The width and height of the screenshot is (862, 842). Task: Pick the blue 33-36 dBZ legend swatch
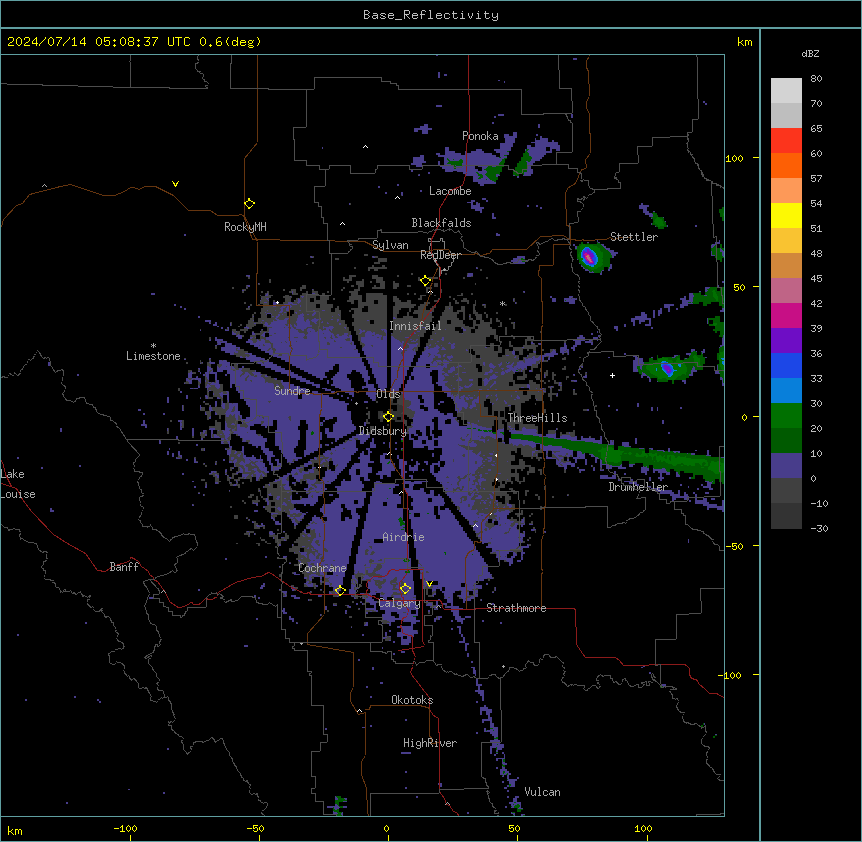[786, 365]
